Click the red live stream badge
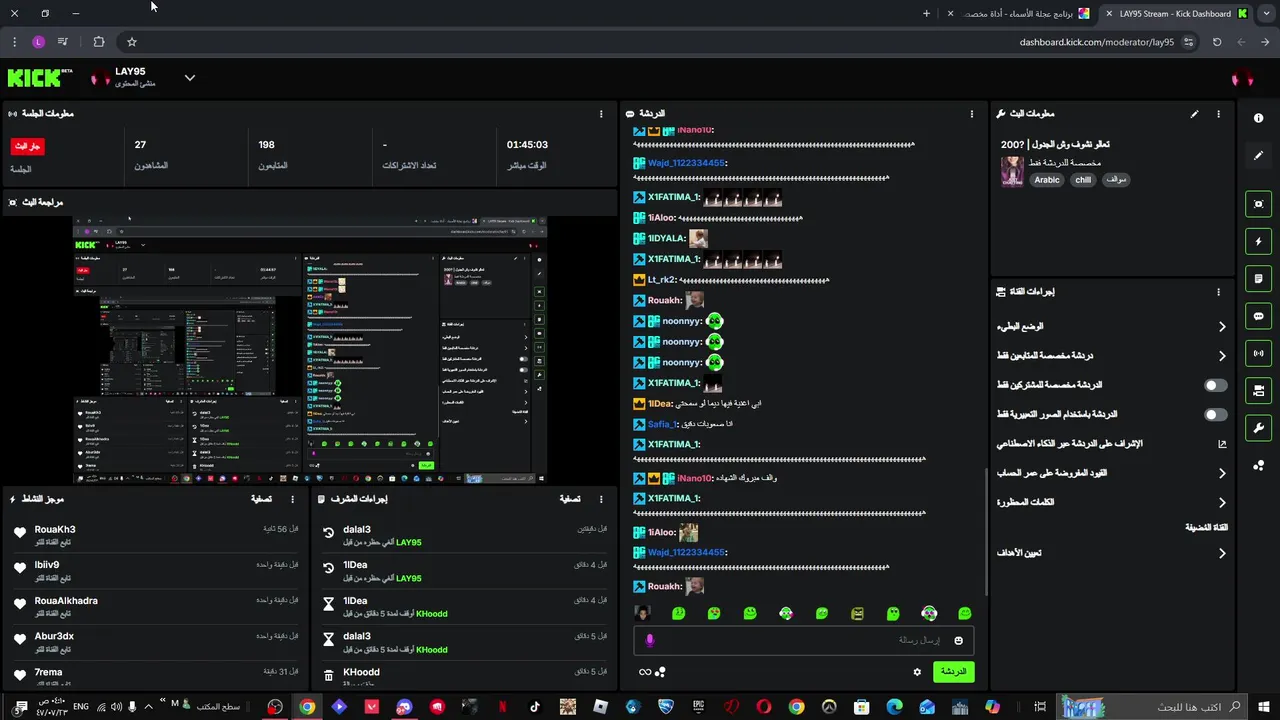Viewport: 1280px width, 720px height. pyautogui.click(x=28, y=146)
